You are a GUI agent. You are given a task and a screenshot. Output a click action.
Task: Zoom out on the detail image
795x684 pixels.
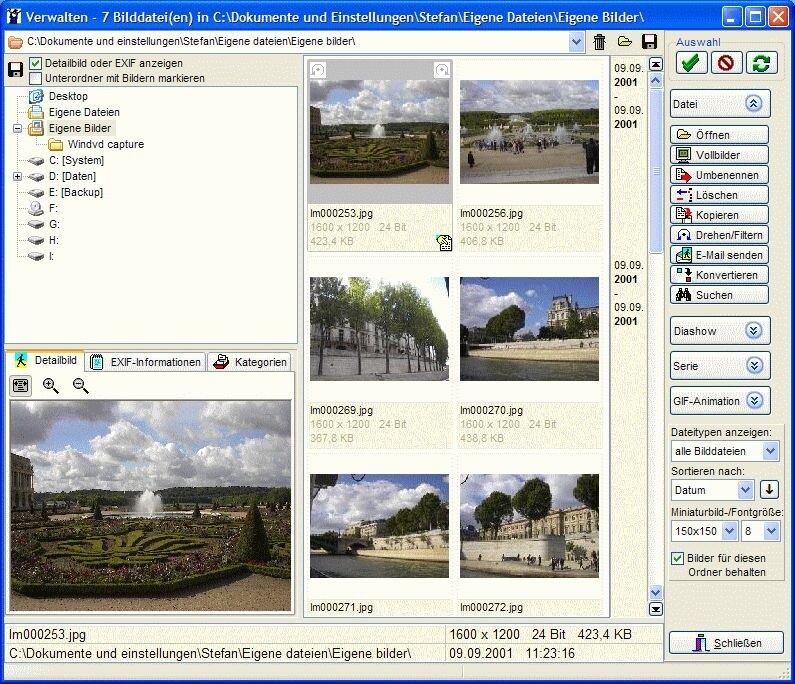[x=81, y=386]
